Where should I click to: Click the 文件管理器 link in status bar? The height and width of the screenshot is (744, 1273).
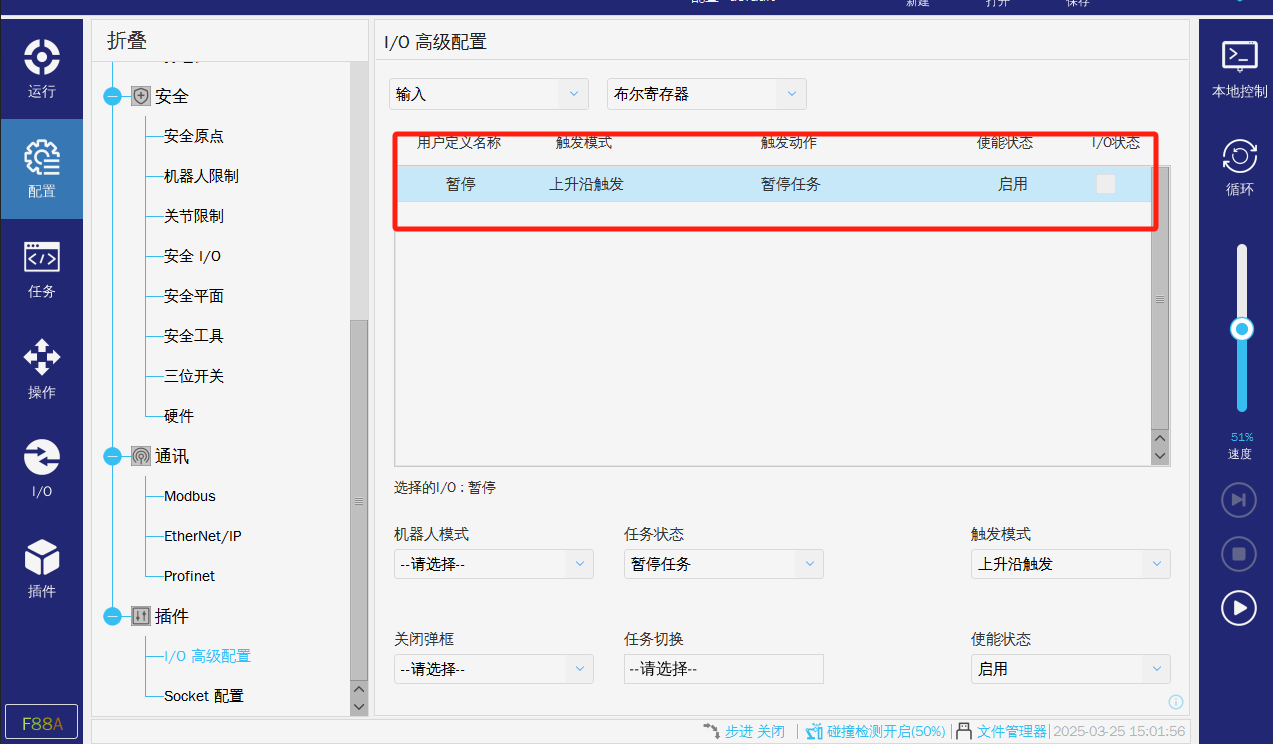1010,731
